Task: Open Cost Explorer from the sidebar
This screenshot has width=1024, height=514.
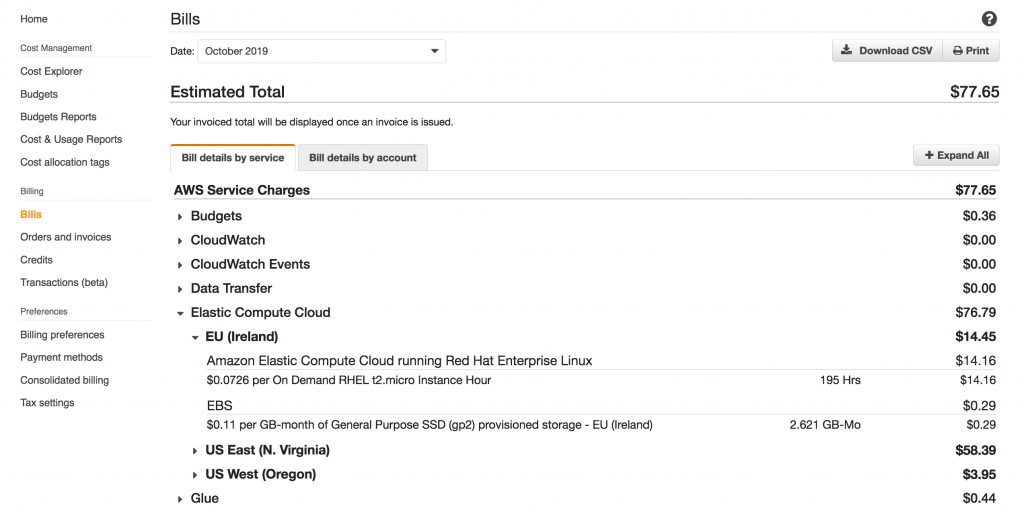Action: tap(51, 71)
